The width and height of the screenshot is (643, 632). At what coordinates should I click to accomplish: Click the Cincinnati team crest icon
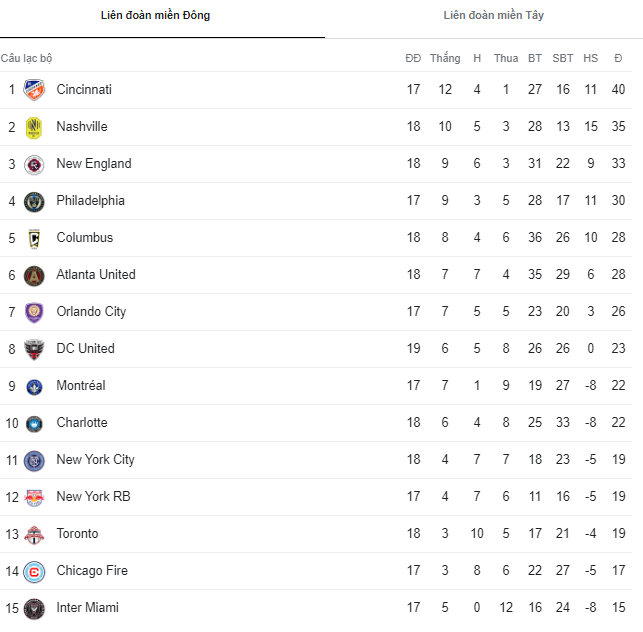click(34, 90)
